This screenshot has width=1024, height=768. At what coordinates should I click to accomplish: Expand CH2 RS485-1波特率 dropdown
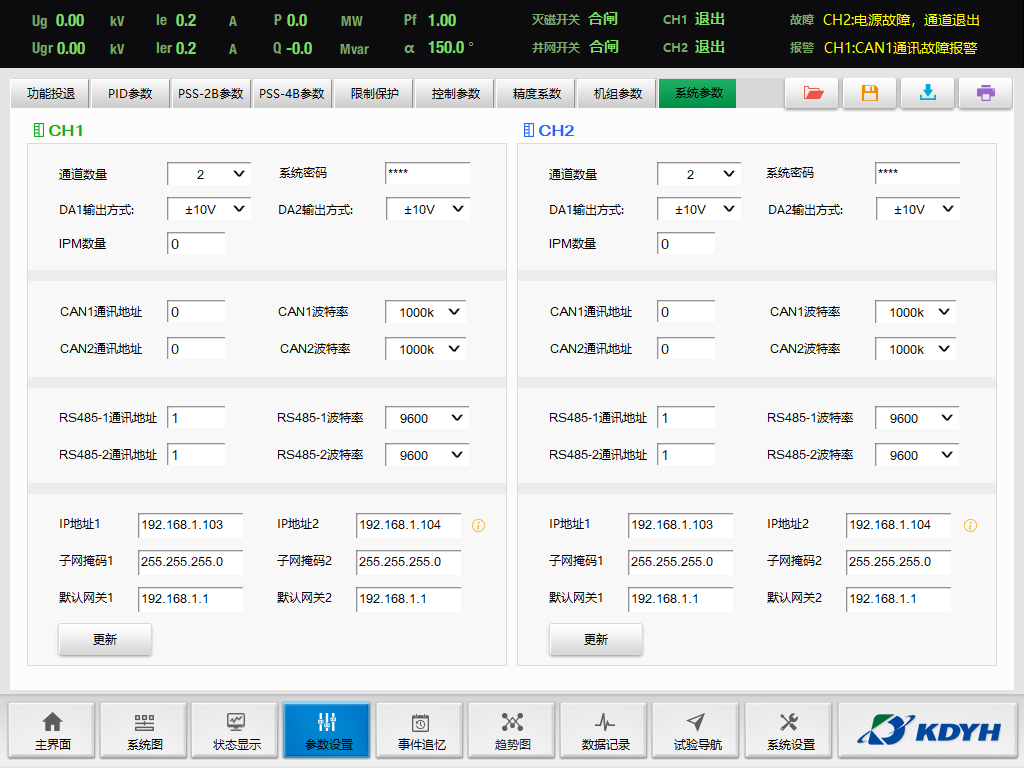(x=917, y=418)
